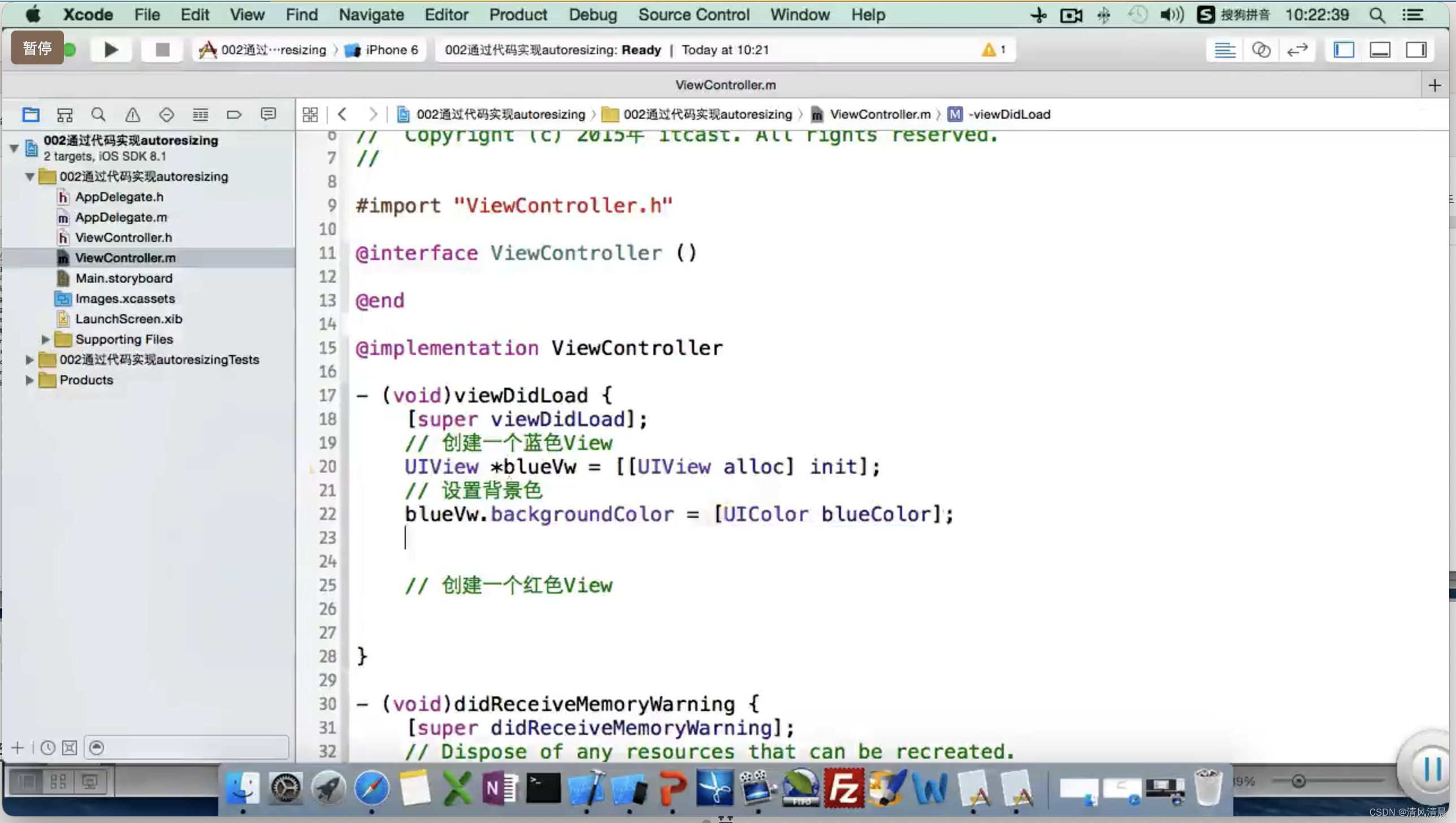Collapse the 002通过代码实现autoresizing target folder

pos(30,176)
